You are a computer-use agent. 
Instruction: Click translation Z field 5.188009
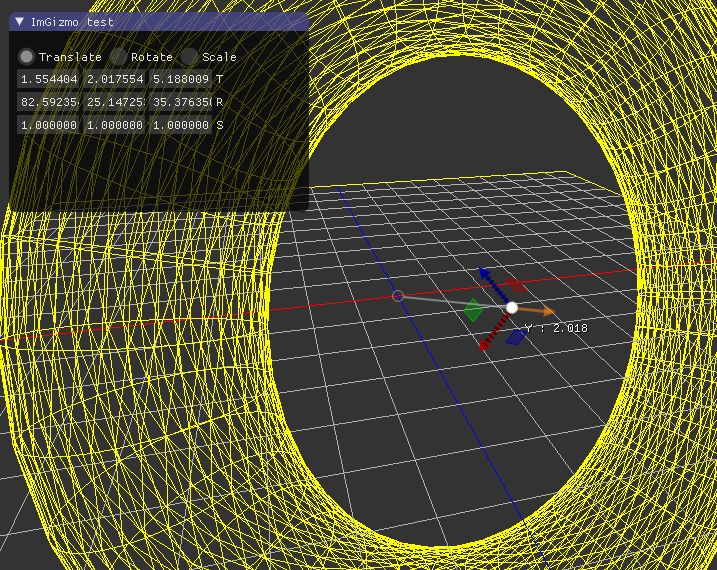click(181, 79)
